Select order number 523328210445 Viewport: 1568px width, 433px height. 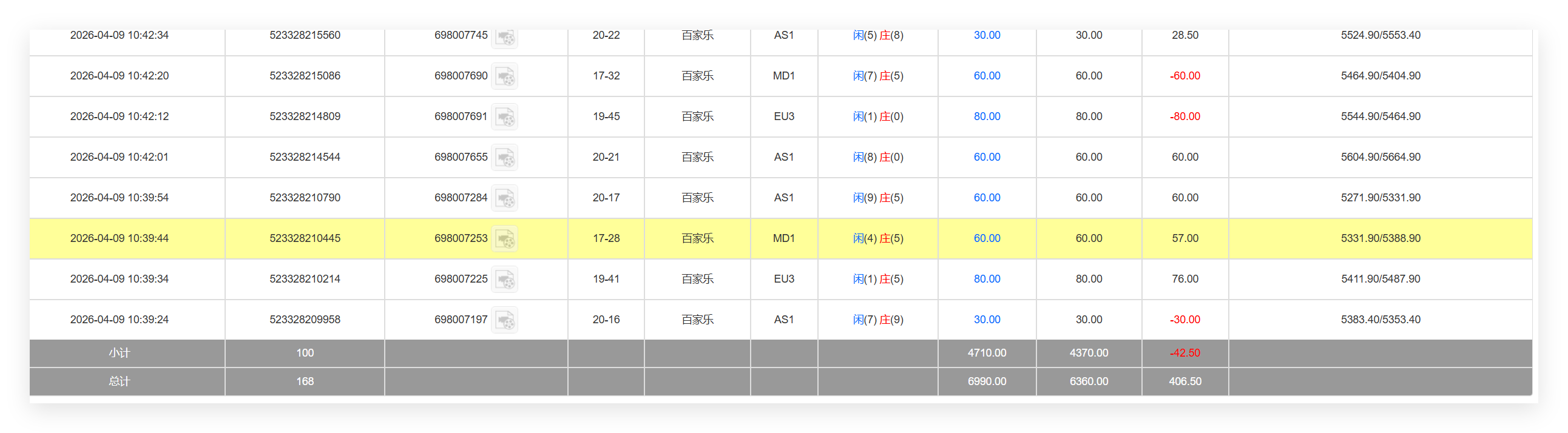point(305,238)
